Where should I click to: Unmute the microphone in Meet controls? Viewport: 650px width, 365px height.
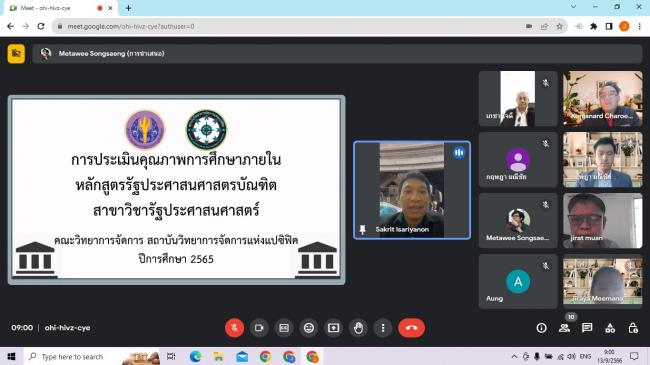pyautogui.click(x=234, y=328)
